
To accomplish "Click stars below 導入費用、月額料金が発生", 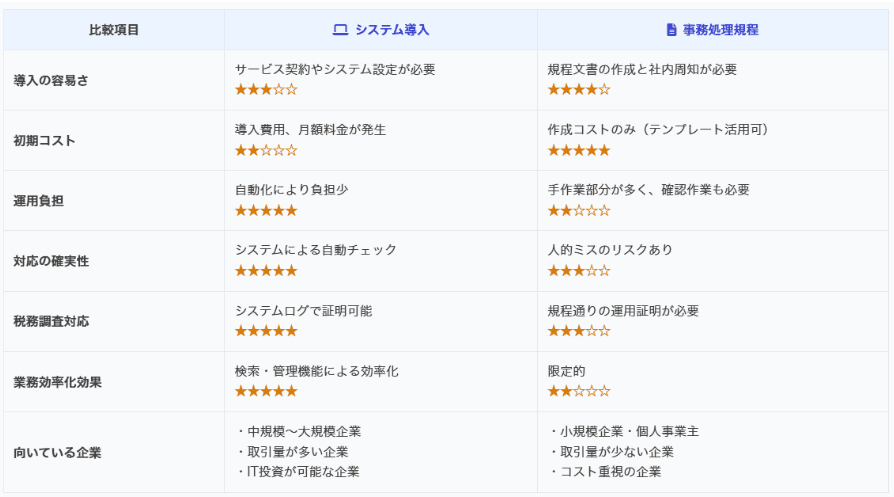I will [266, 151].
